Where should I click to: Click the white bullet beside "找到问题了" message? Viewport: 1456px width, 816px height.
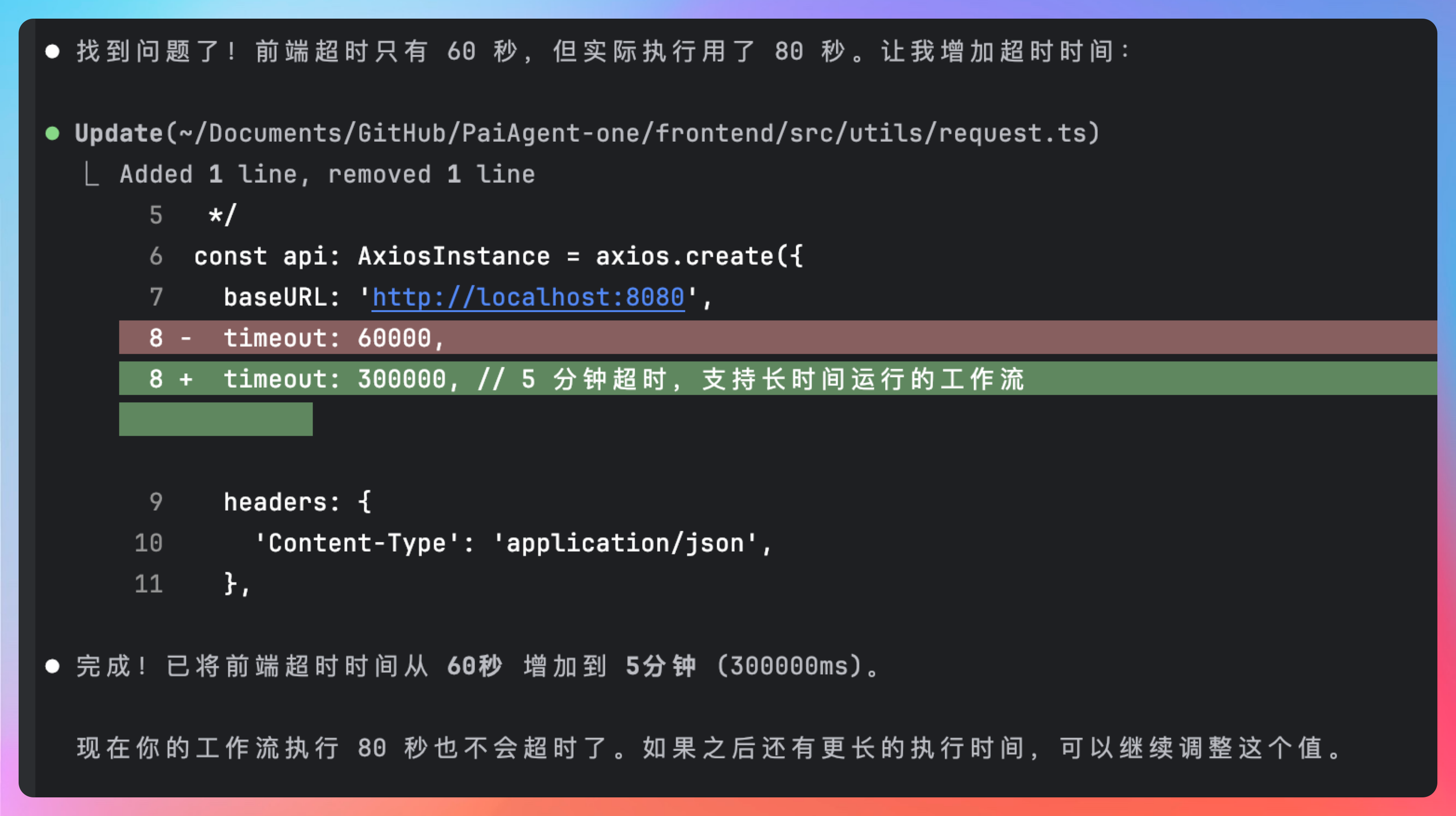coord(53,51)
